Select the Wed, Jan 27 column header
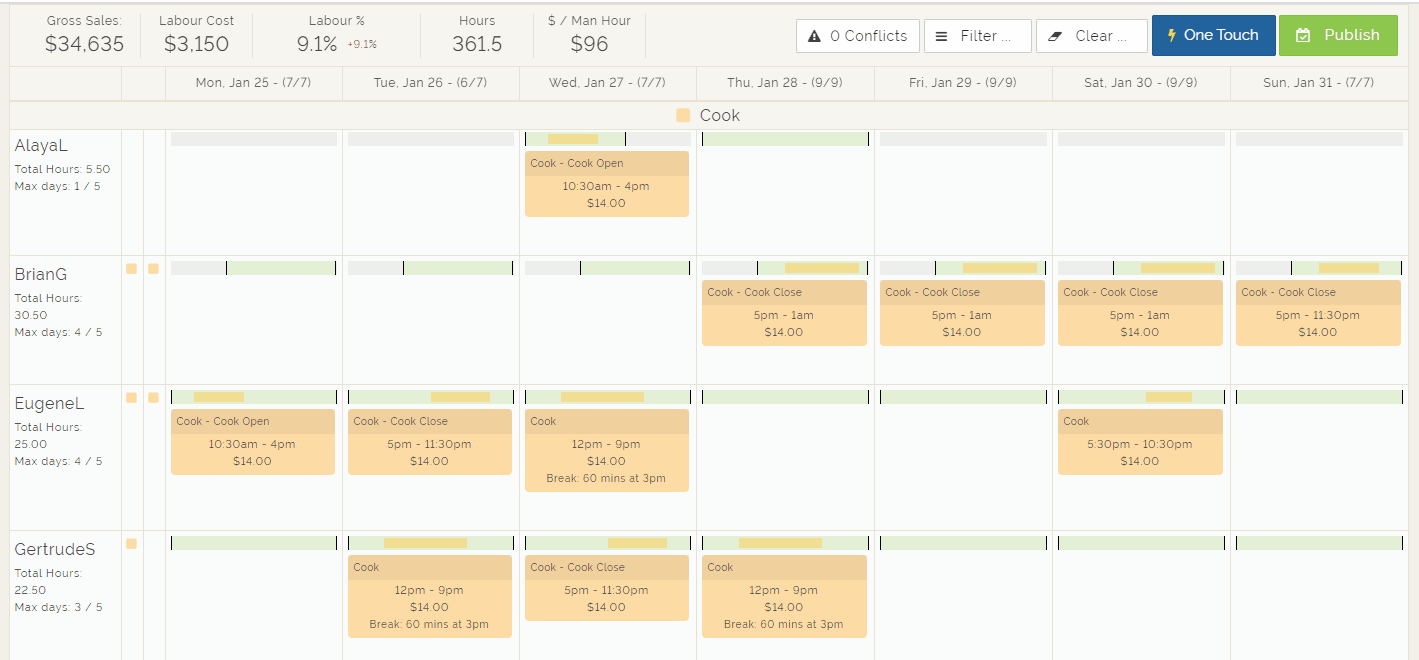 pos(606,82)
